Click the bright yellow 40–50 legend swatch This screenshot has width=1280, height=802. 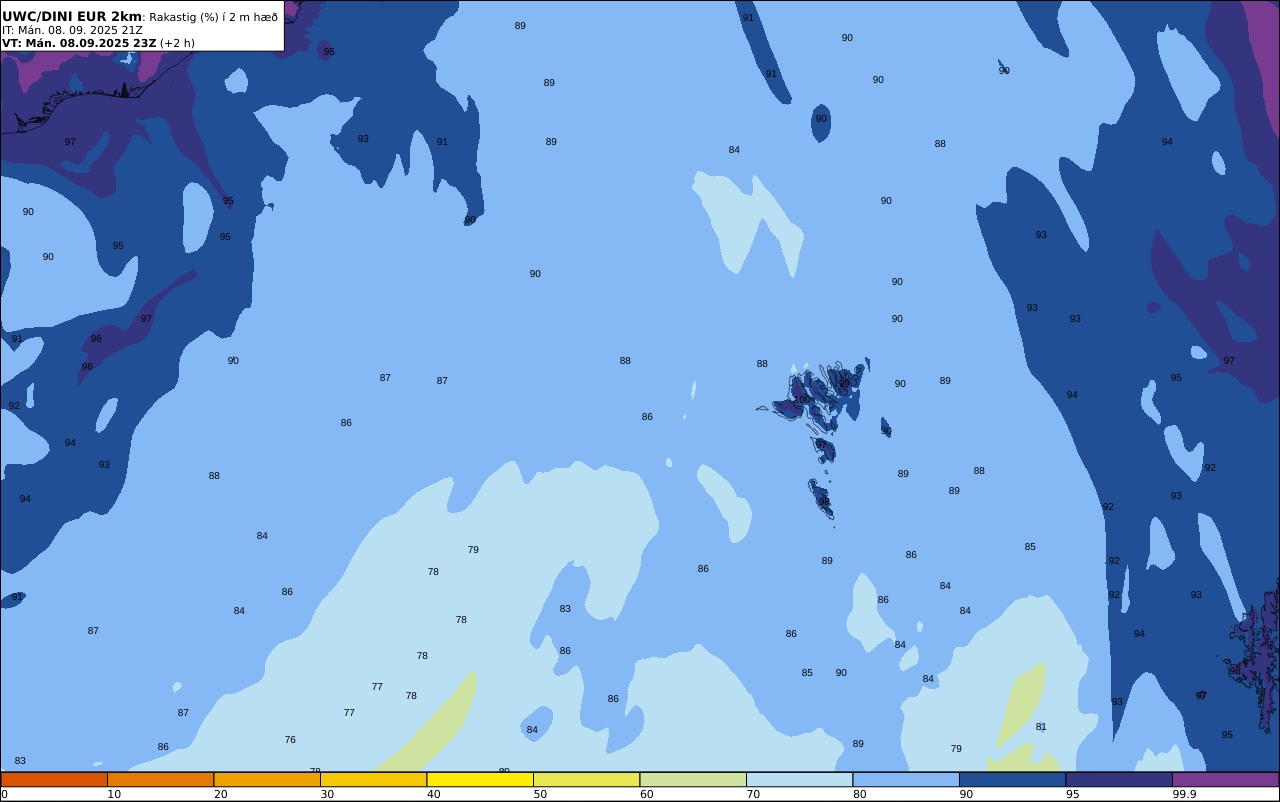click(480, 779)
